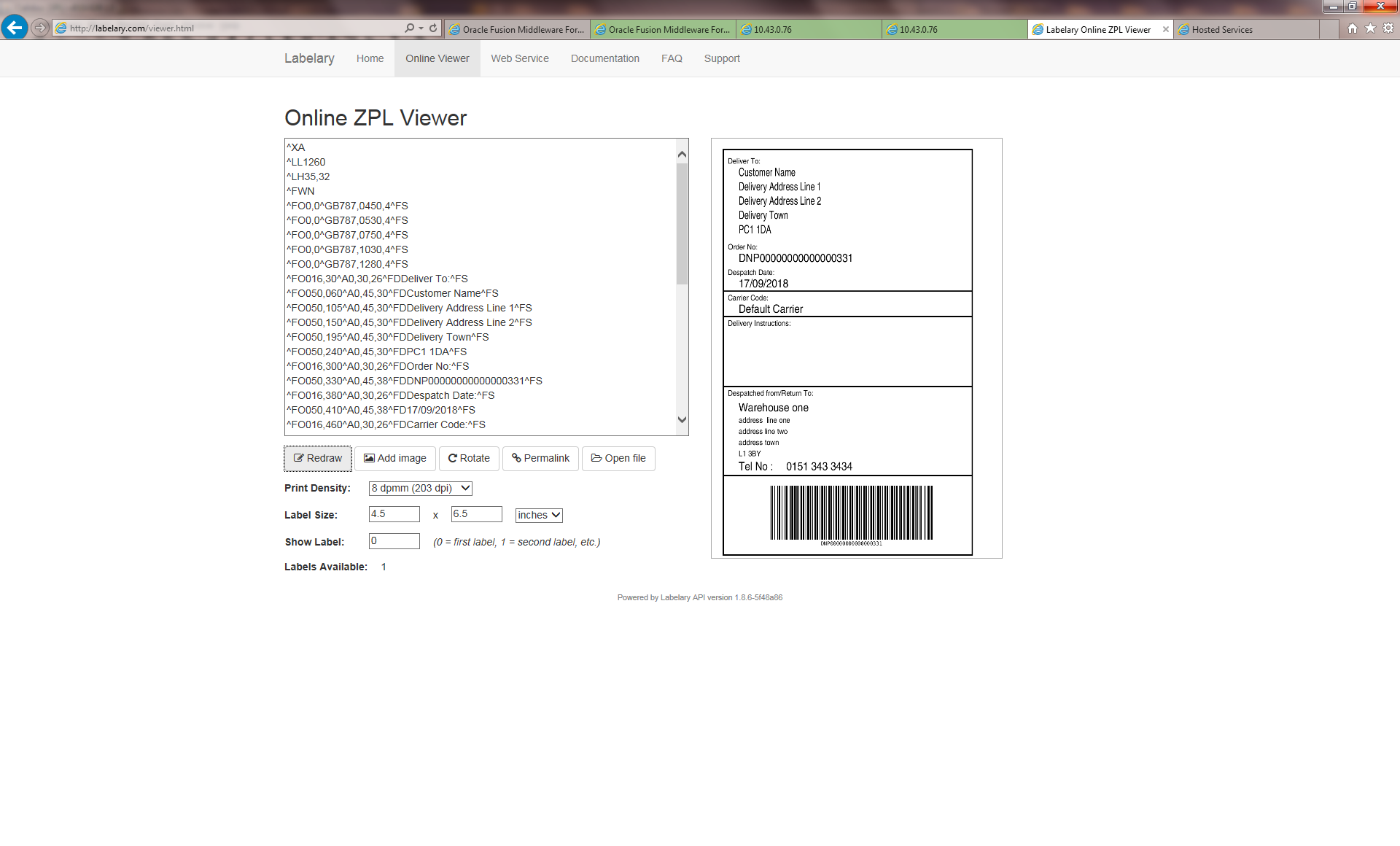Click the 'Powered by Labelary API' footer text

700,597
